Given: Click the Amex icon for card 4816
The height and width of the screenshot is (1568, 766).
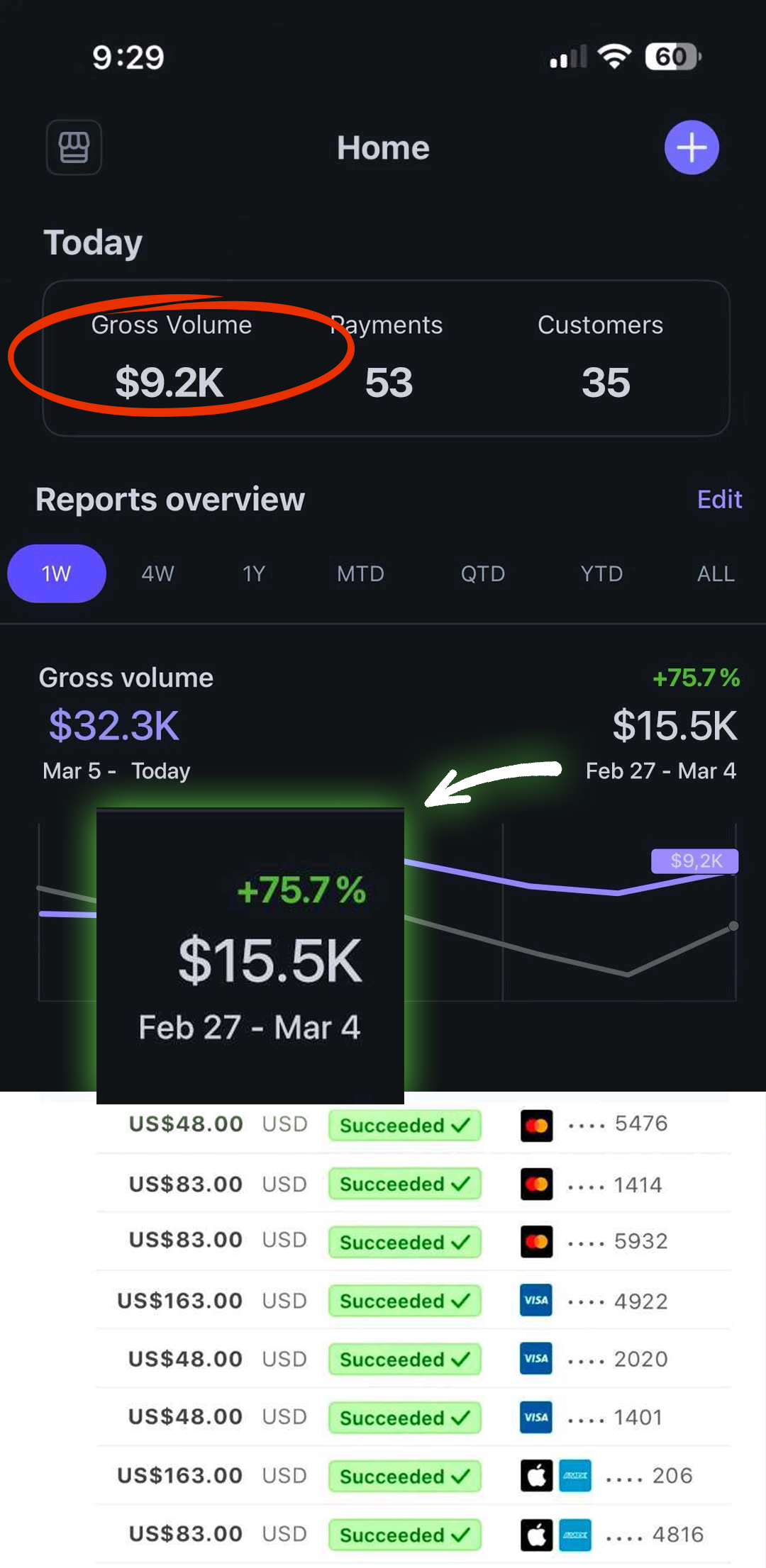Looking at the screenshot, I should click(575, 1535).
